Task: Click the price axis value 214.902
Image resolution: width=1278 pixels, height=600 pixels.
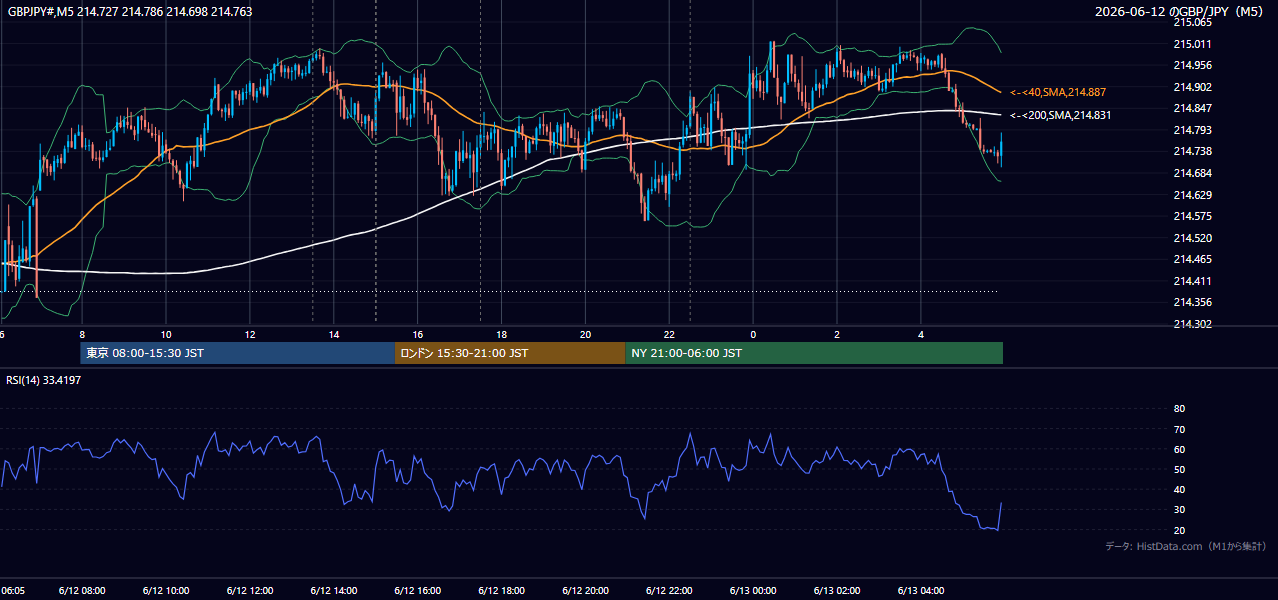Action: pyautogui.click(x=1192, y=87)
